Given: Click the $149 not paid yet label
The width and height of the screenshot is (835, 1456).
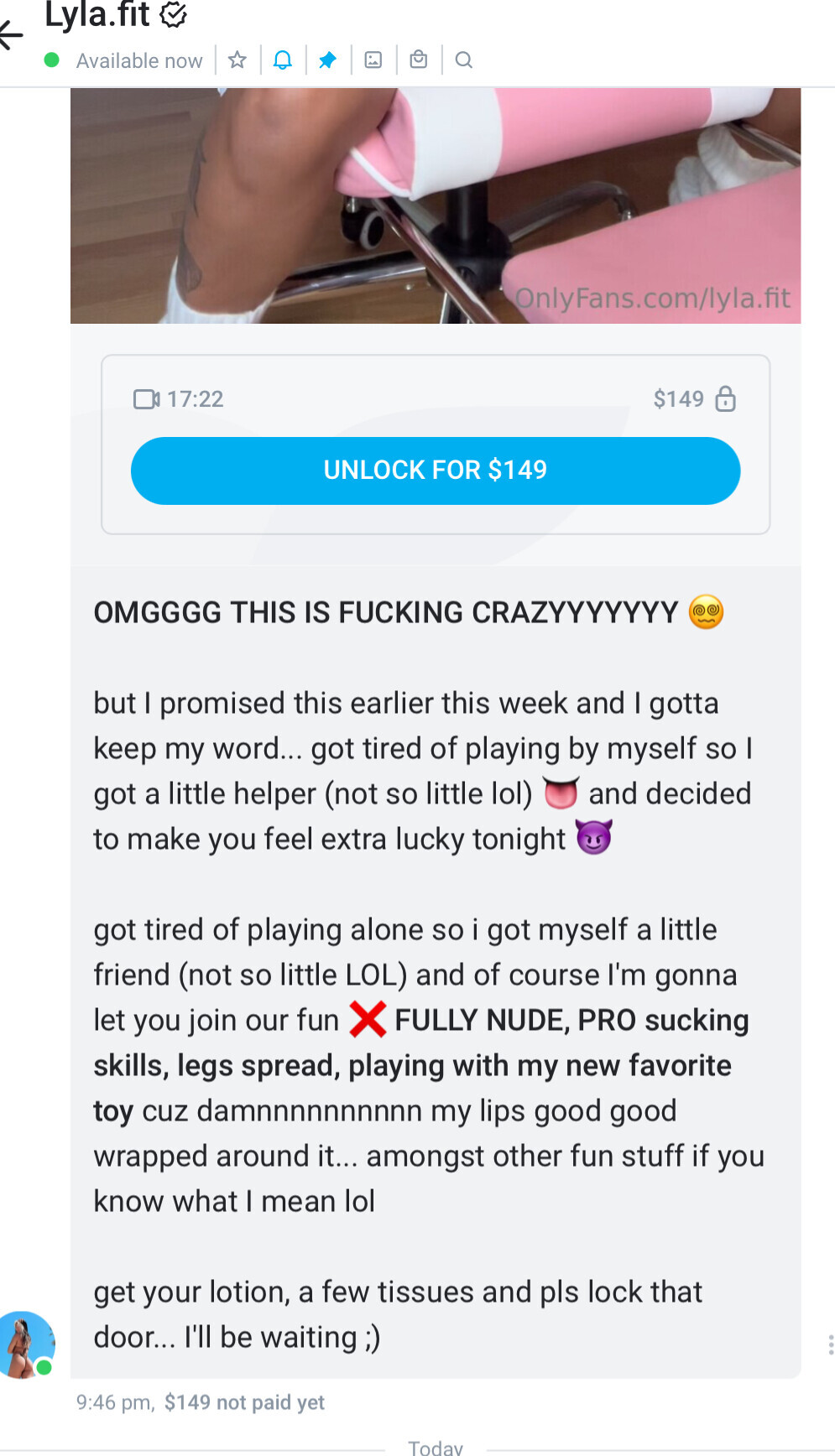Looking at the screenshot, I should tap(244, 1402).
